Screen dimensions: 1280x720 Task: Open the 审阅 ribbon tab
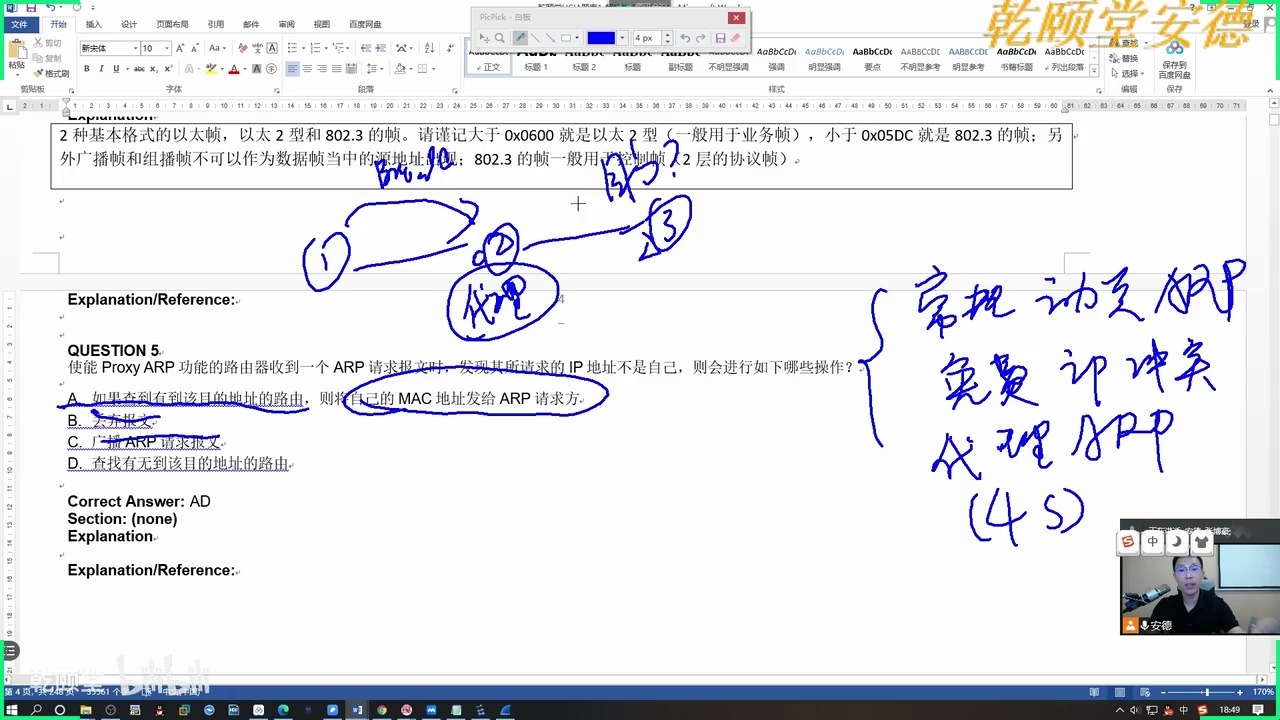[x=286, y=24]
